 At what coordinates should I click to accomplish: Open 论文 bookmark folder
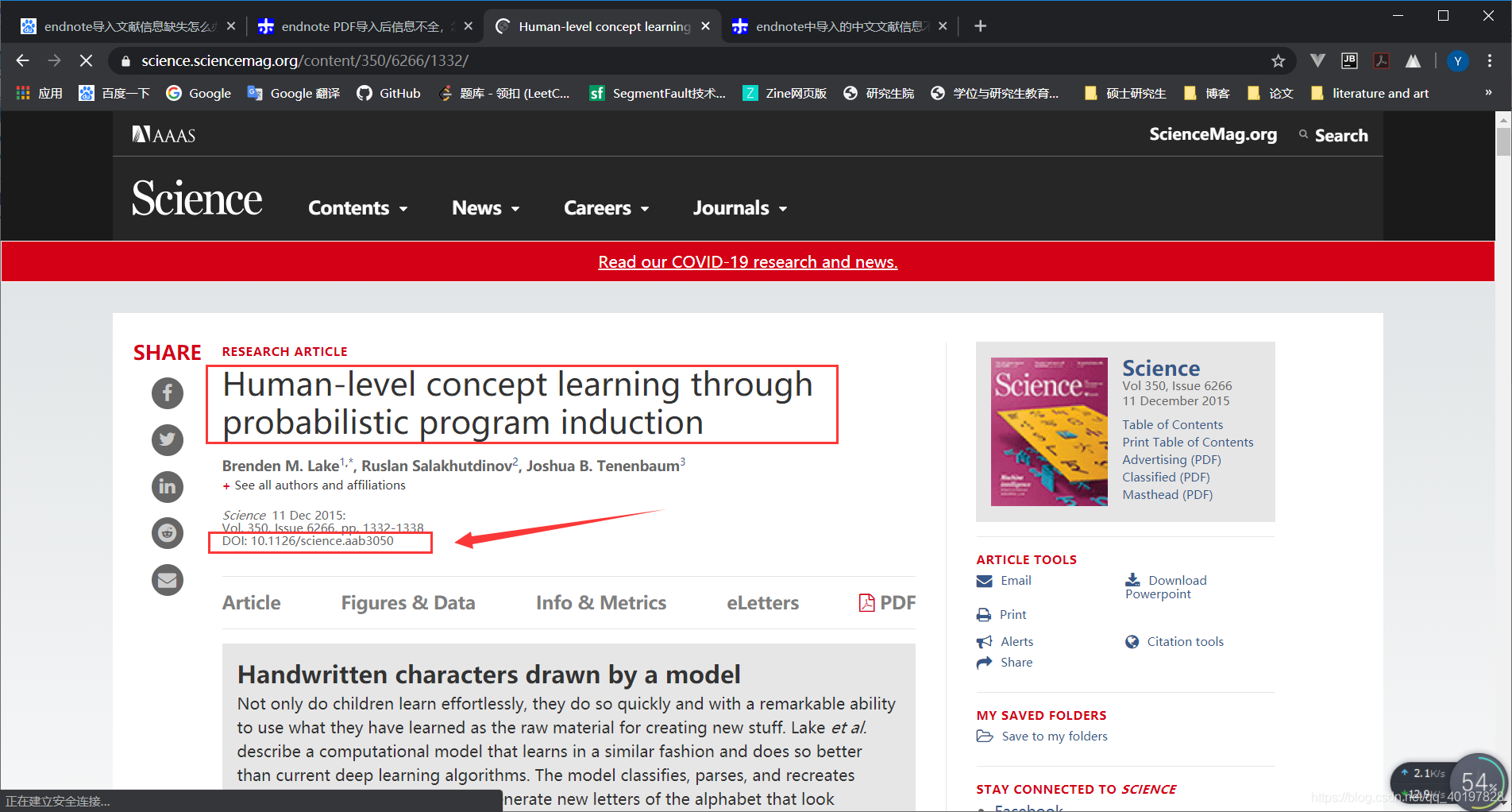click(1270, 94)
